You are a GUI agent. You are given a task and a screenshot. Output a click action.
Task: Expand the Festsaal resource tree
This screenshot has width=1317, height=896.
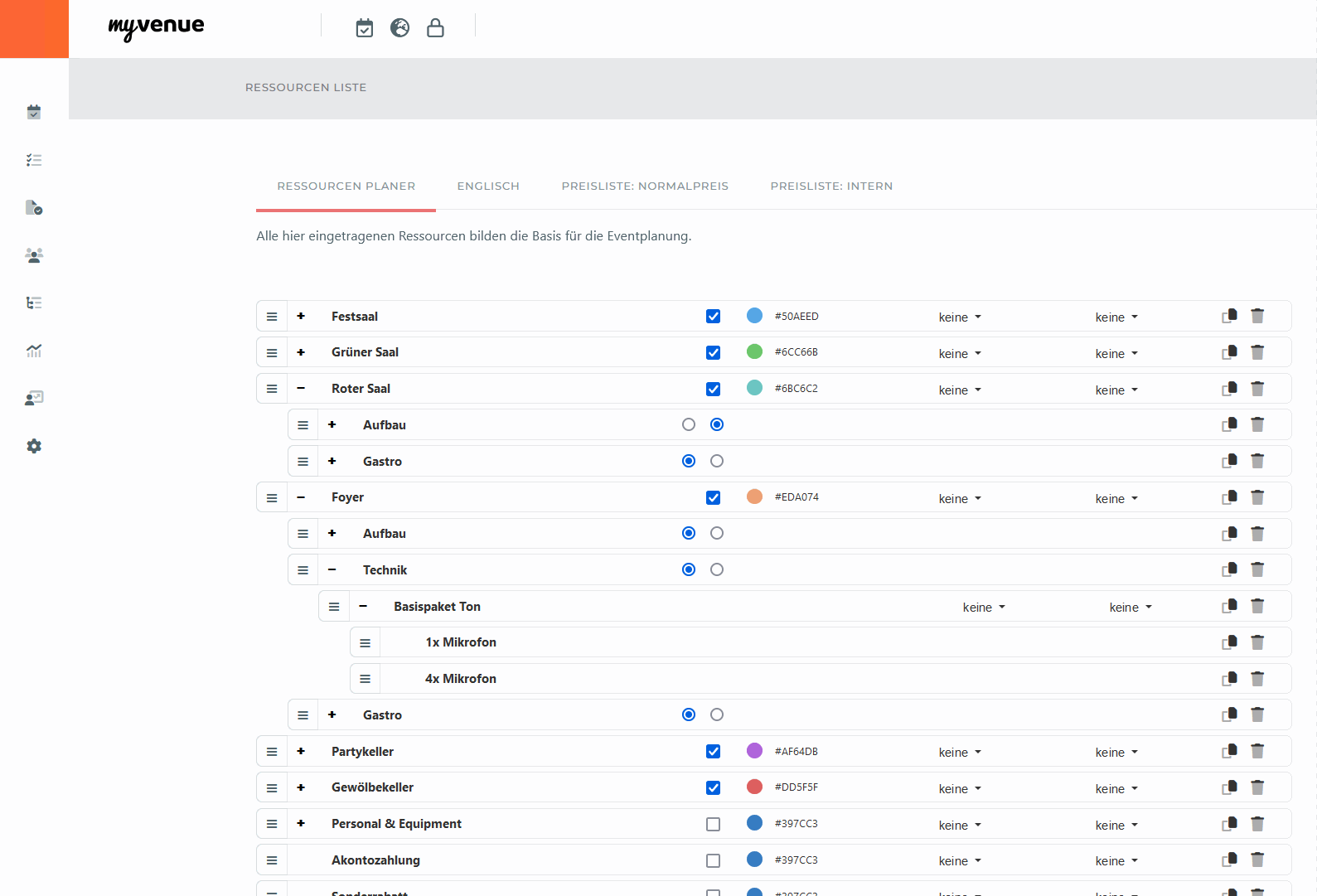click(x=301, y=316)
